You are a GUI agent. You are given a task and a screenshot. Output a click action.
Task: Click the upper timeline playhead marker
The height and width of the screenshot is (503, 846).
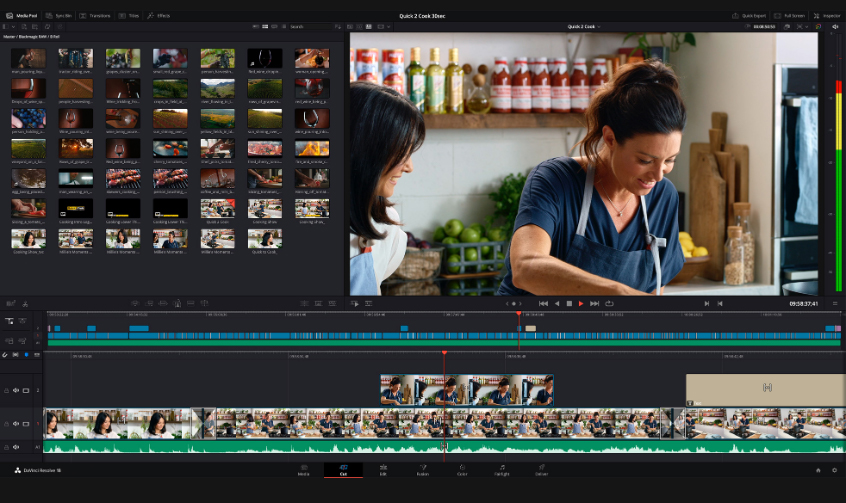[x=518, y=314]
